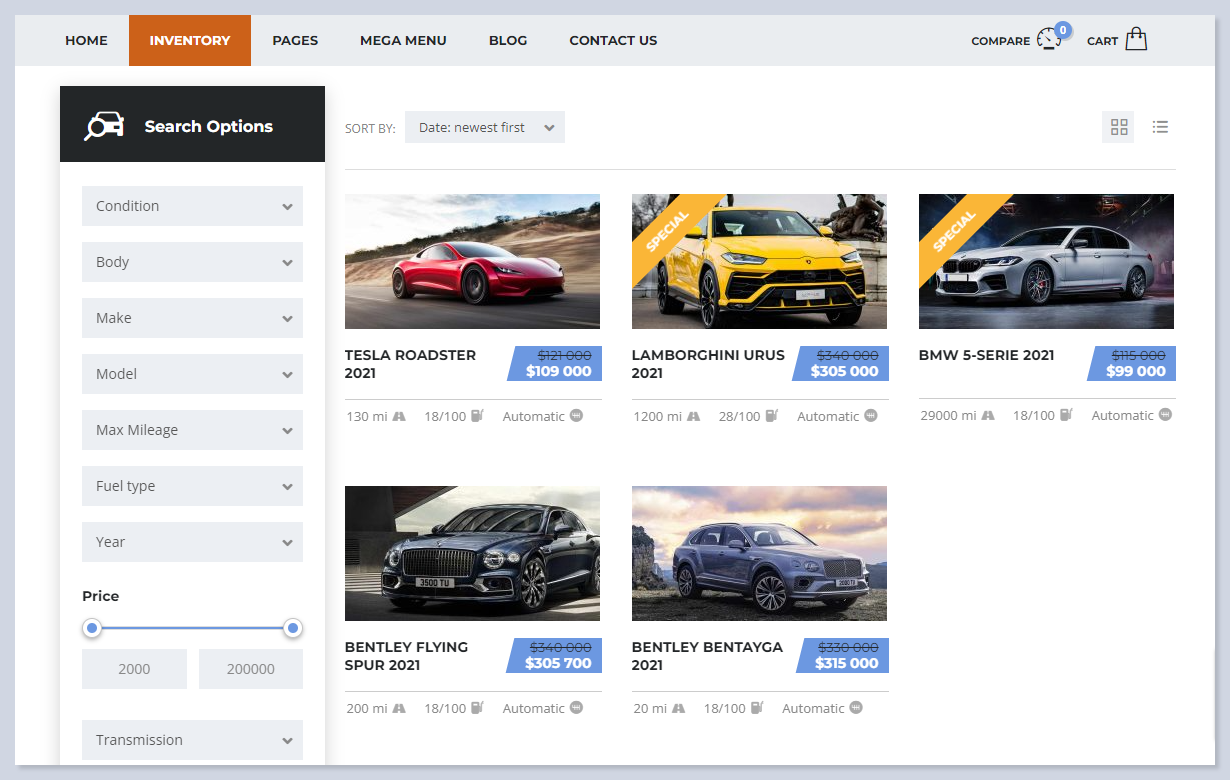Screen dimensions: 1230x780
Task: Open the shopping cart bag icon
Action: [x=1135, y=40]
